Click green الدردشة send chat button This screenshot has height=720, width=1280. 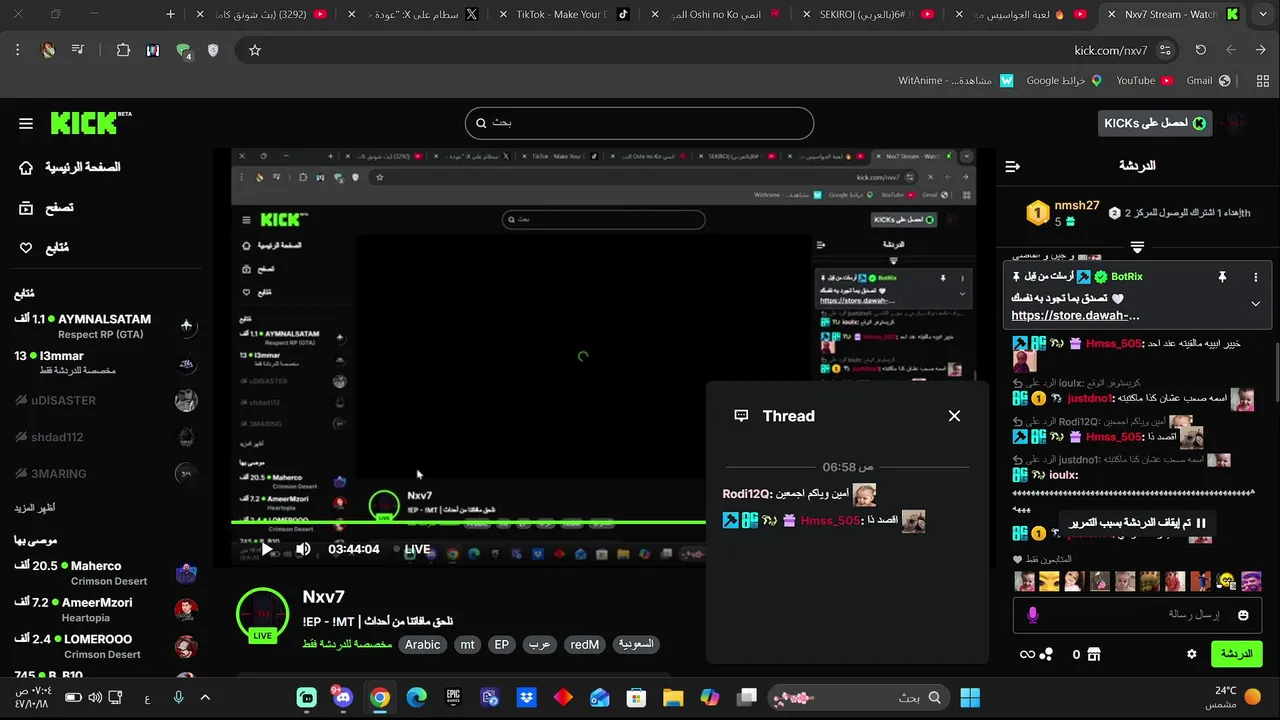1236,654
